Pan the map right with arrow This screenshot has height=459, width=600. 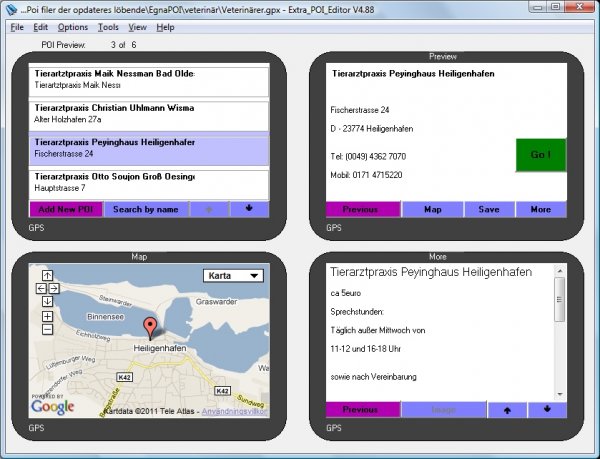click(54, 288)
